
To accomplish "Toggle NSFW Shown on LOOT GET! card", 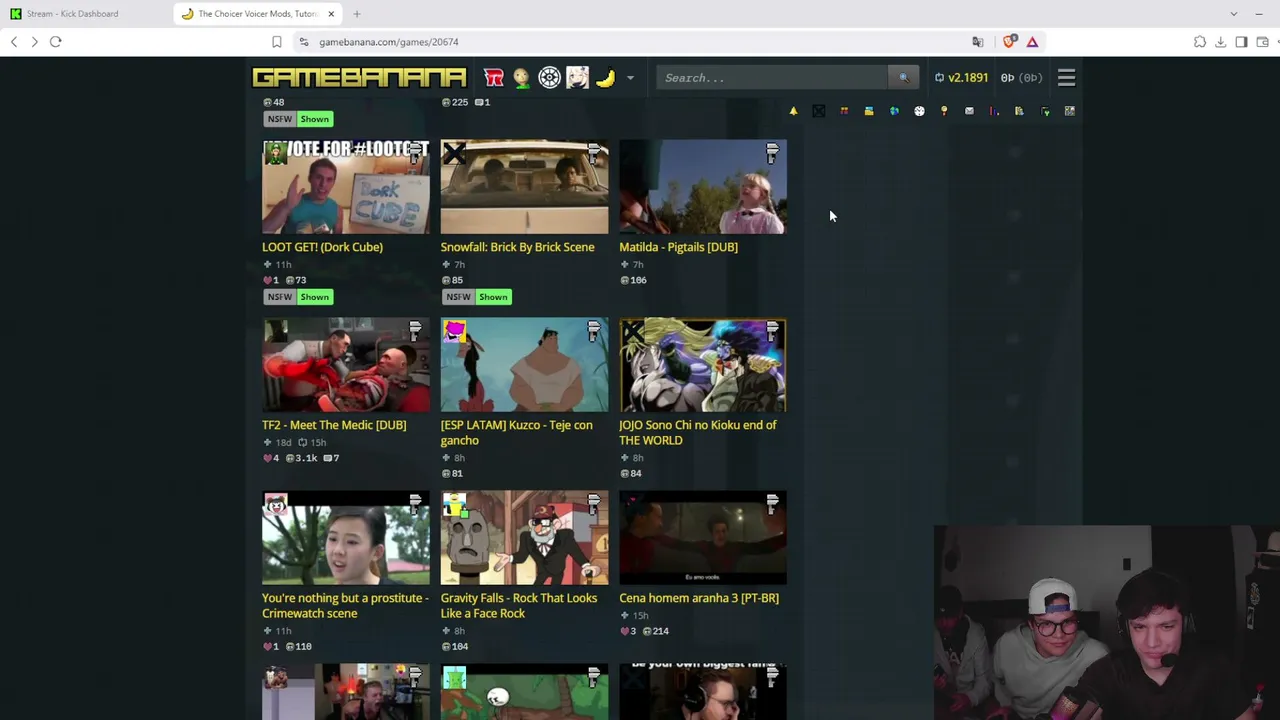I will [298, 297].
